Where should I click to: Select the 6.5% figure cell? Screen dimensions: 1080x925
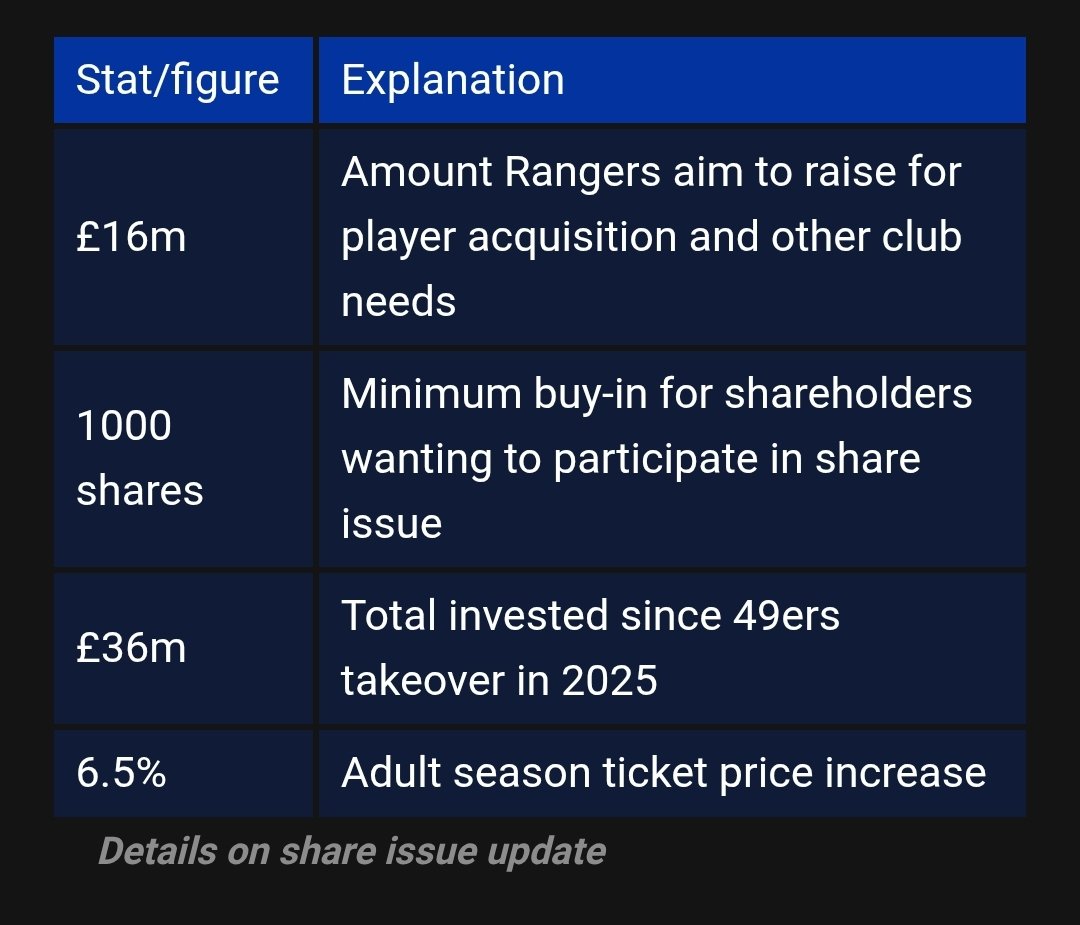pos(121,773)
